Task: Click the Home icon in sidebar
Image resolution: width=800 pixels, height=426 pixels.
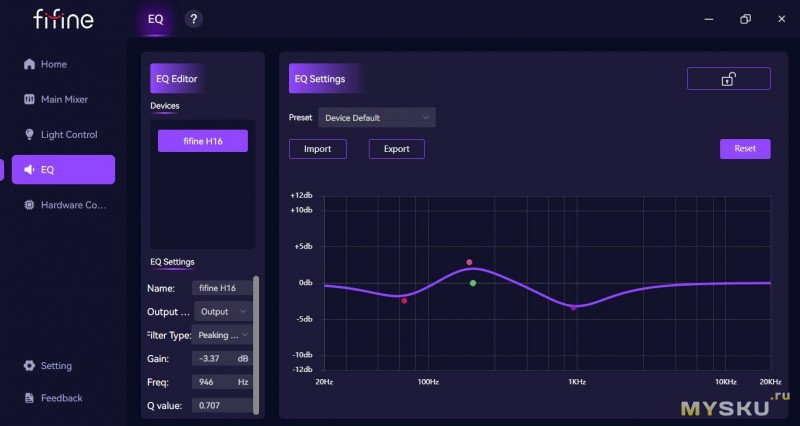Action: (29, 65)
